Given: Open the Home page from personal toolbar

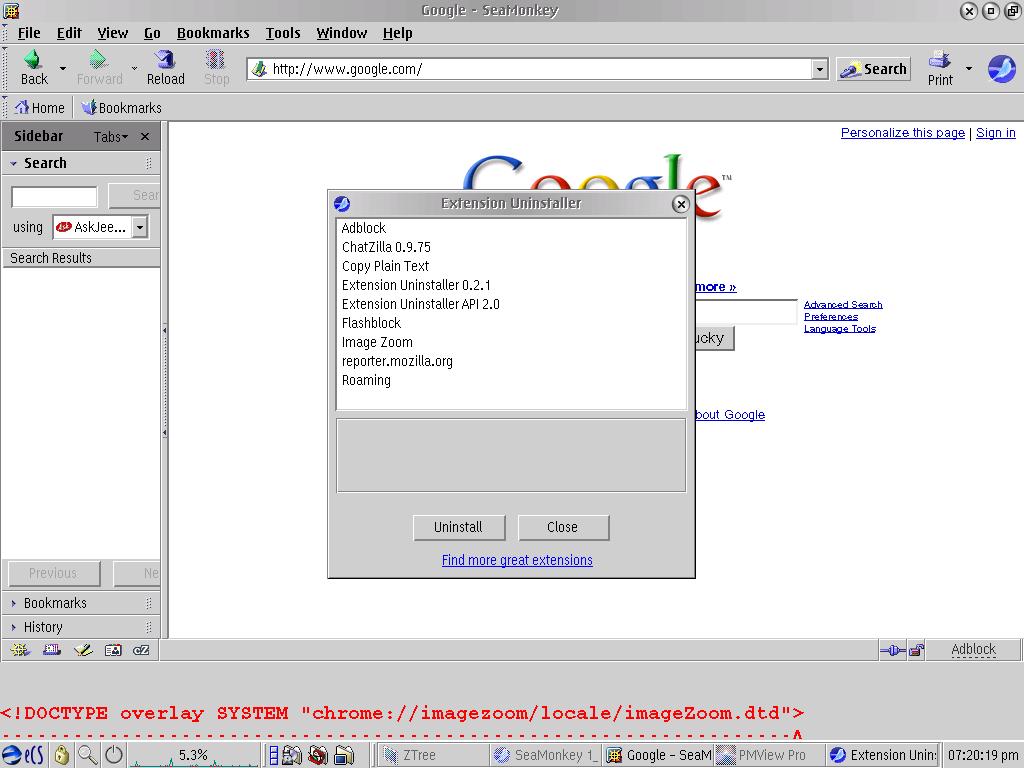Looking at the screenshot, I should tap(39, 108).
